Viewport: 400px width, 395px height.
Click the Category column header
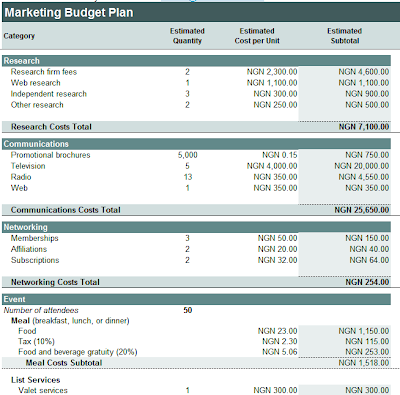tap(19, 36)
